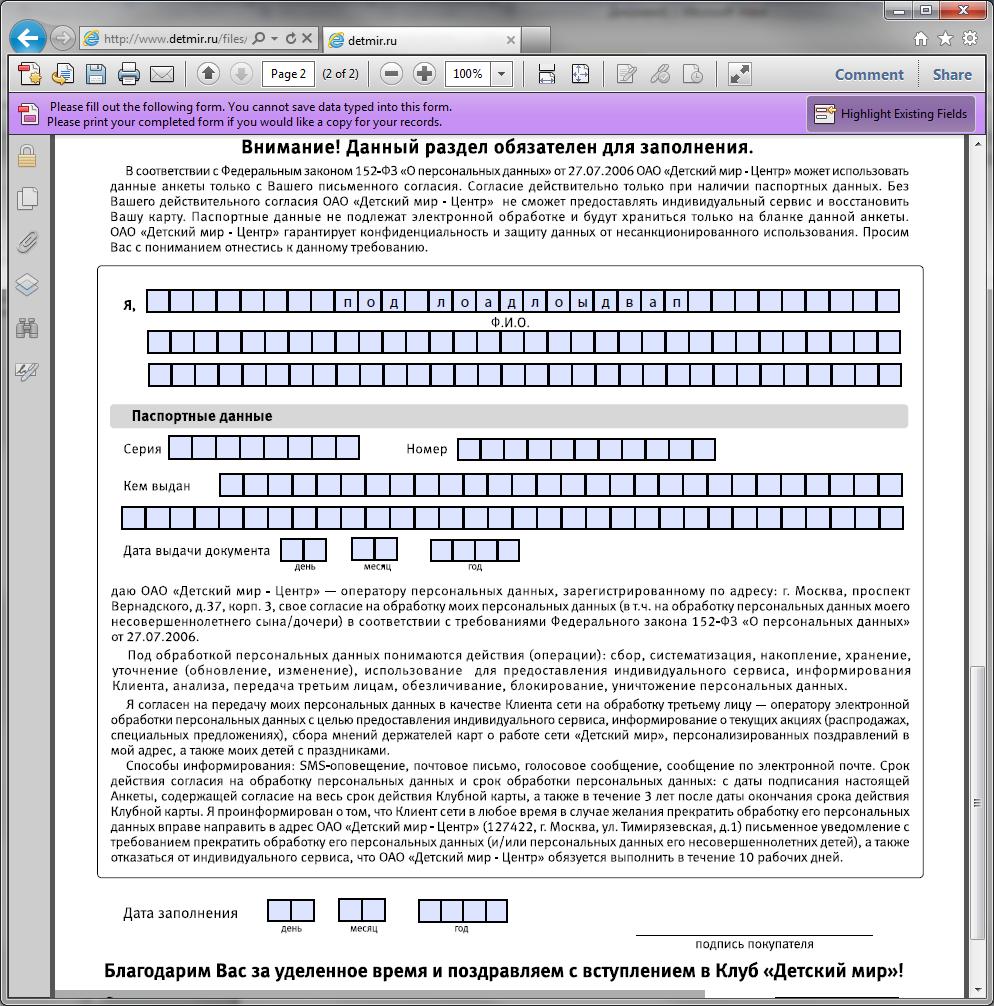Click the Create PDF online icon
Image resolution: width=994 pixels, height=1006 pixels.
click(30, 74)
